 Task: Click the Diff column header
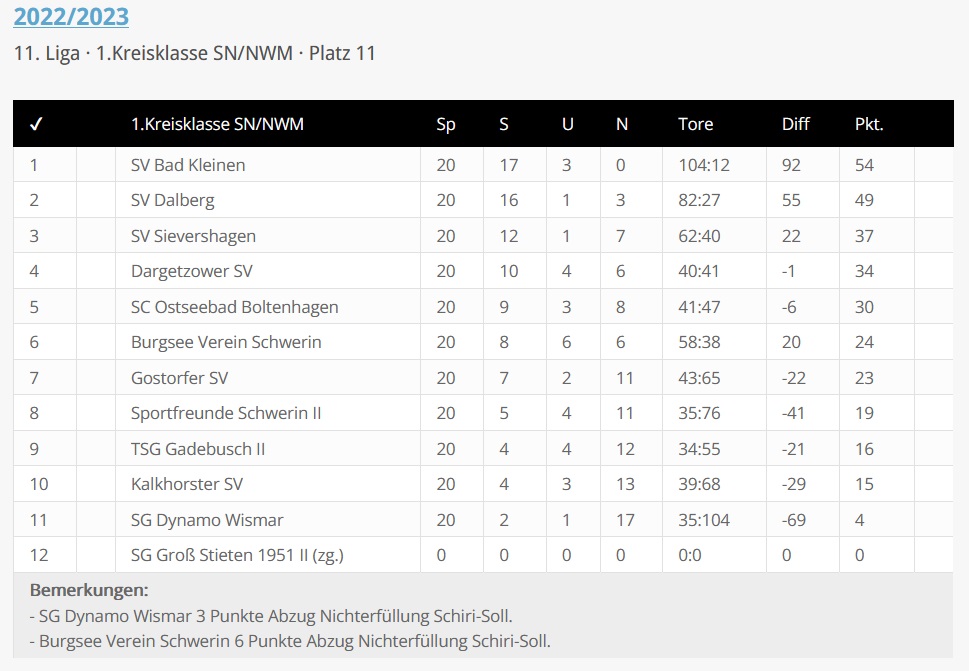point(796,125)
